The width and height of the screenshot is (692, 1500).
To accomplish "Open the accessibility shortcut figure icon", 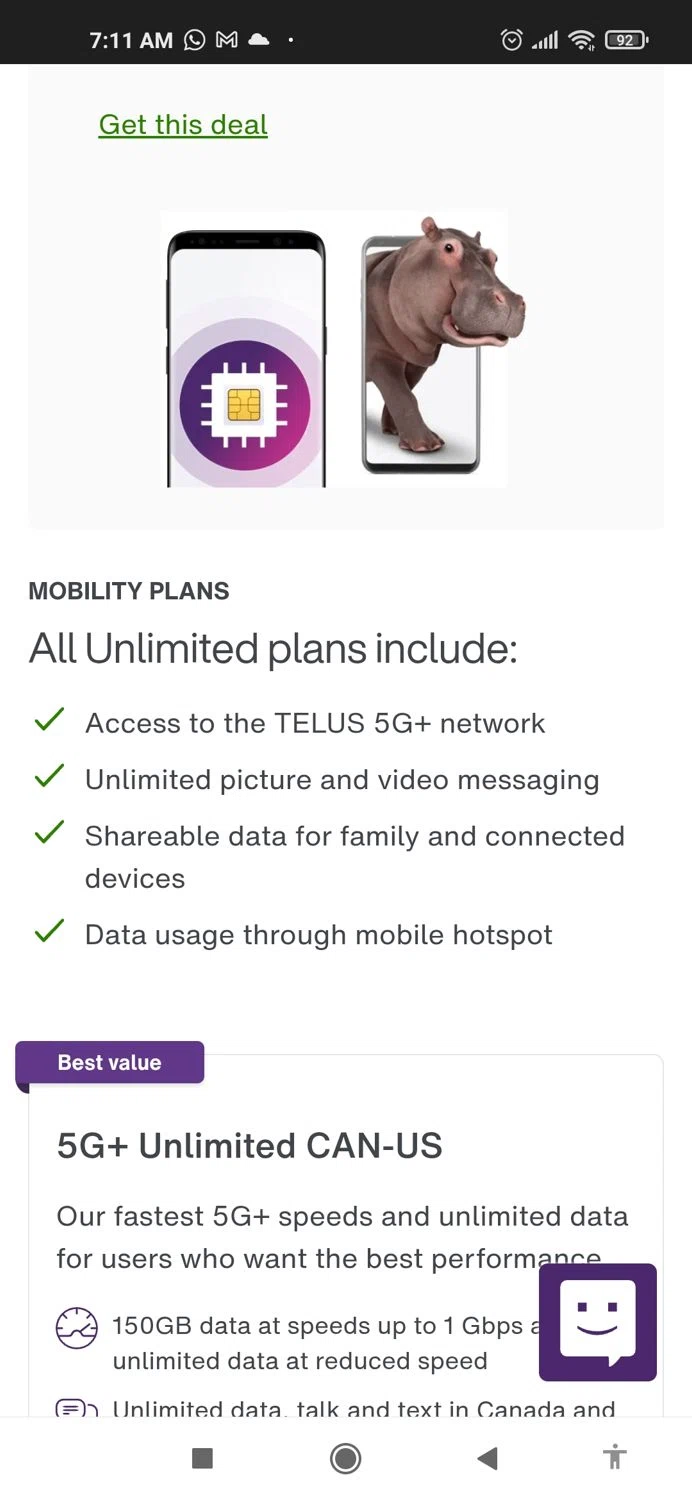I will [615, 1457].
